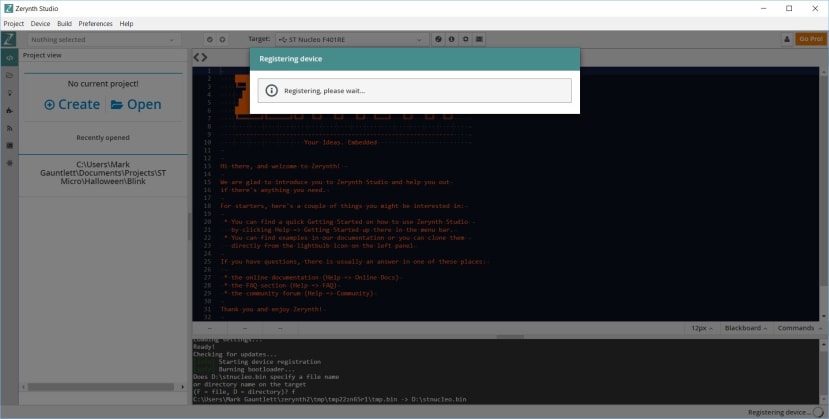Click the Project view horizontal scrollbar
Image resolution: width=829 pixels, height=419 pixels.
tap(102, 387)
